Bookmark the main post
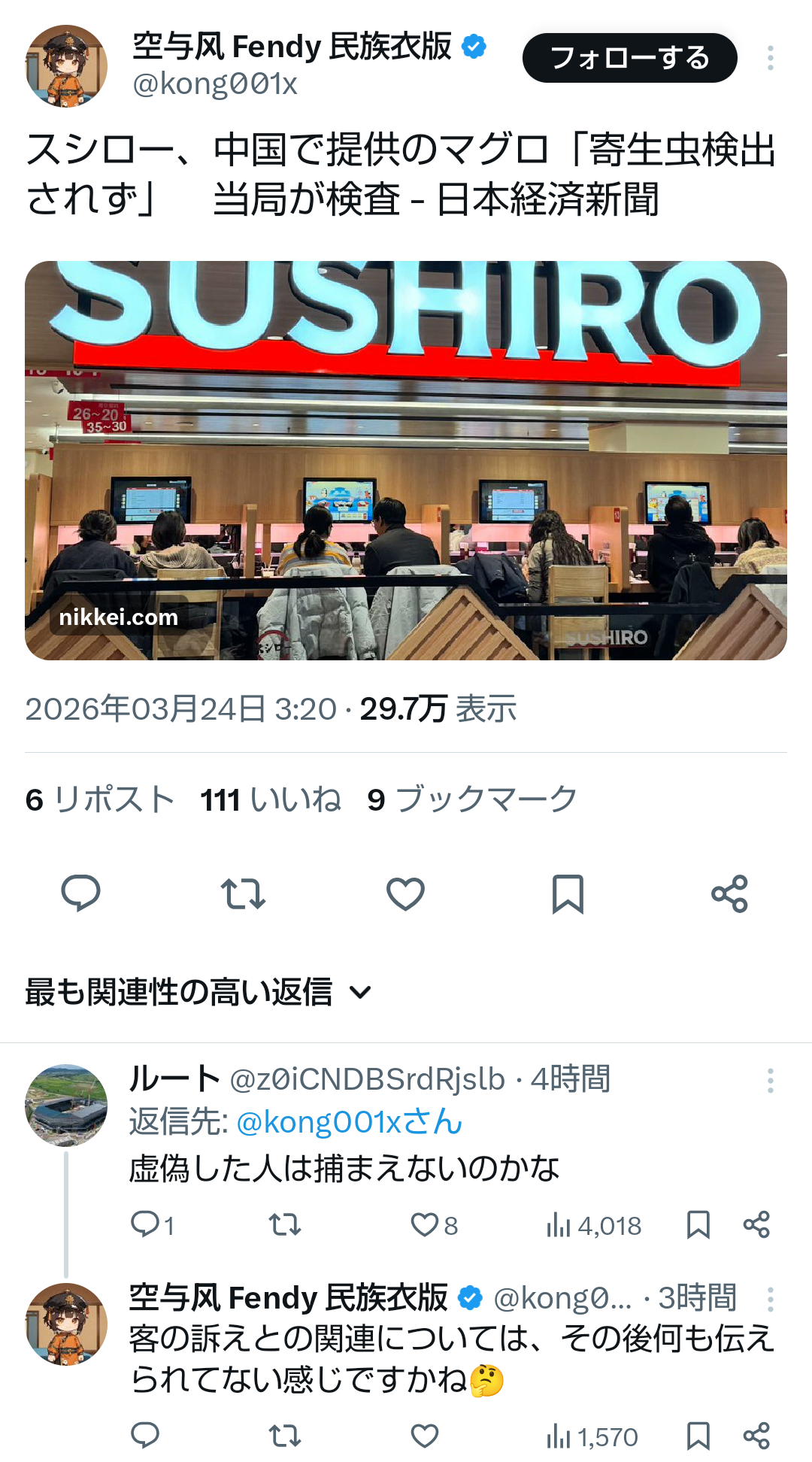Viewport: 812px width, 1462px height. 568,893
